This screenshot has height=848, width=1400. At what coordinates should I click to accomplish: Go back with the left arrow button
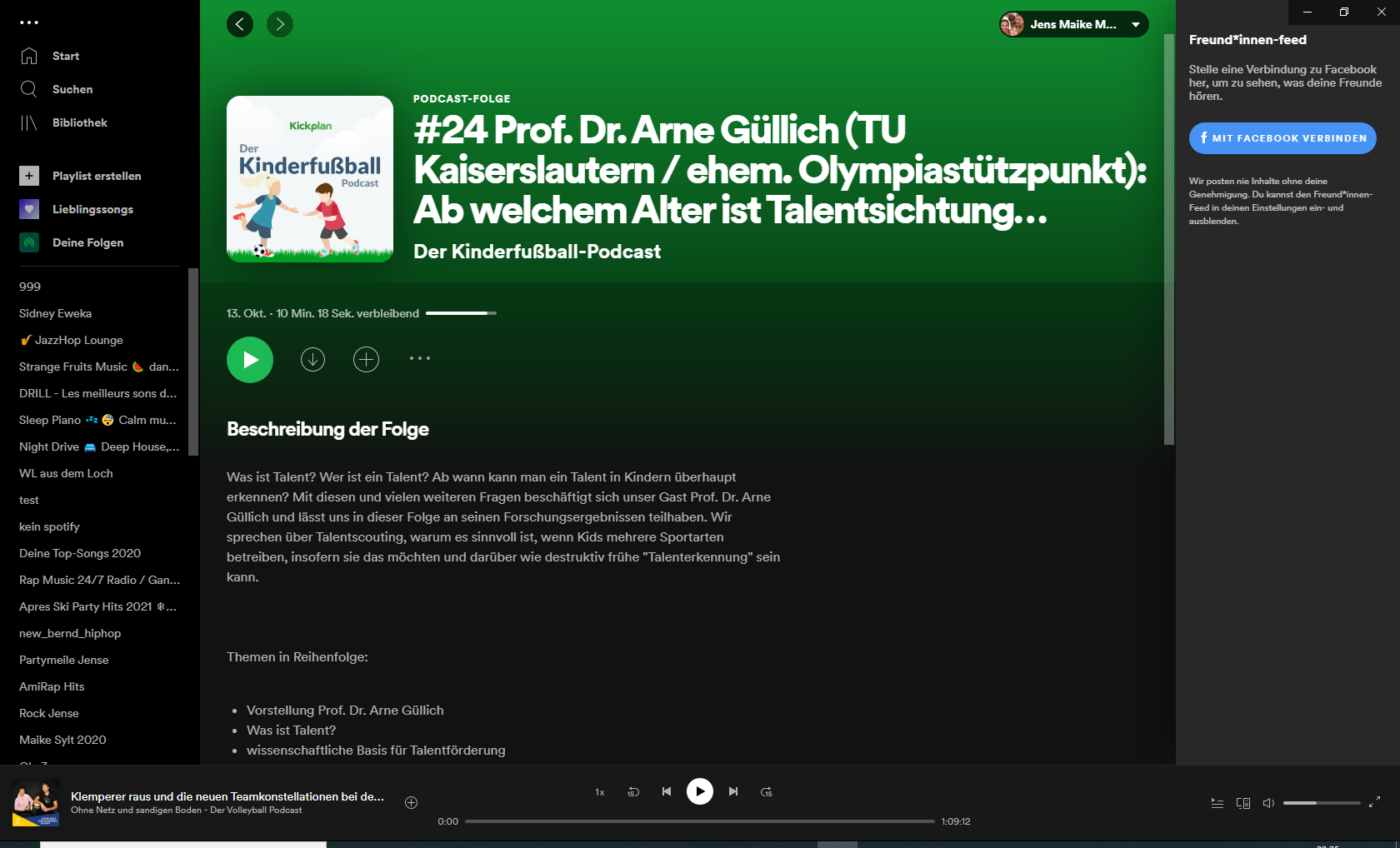[240, 24]
